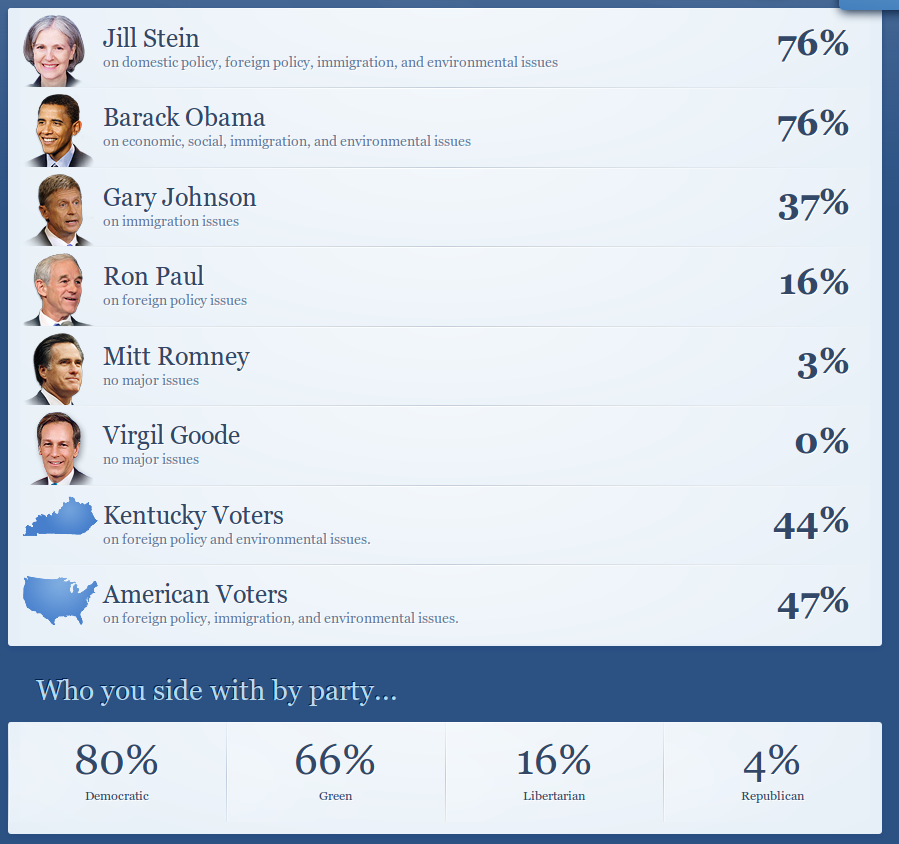Select the 66% Green party result
899x844 pixels.
335,771
